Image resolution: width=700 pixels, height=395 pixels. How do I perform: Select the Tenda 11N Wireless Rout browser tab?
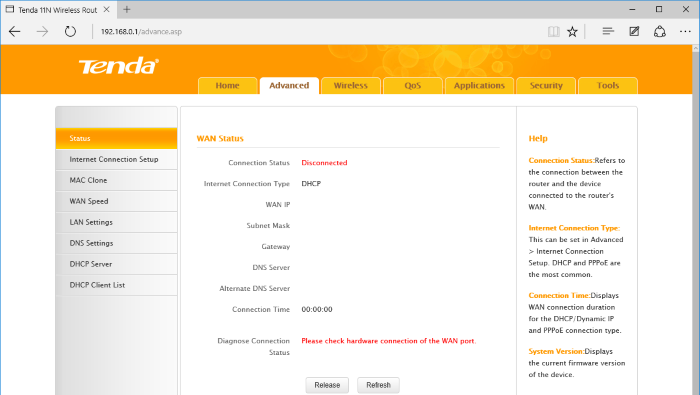point(58,10)
